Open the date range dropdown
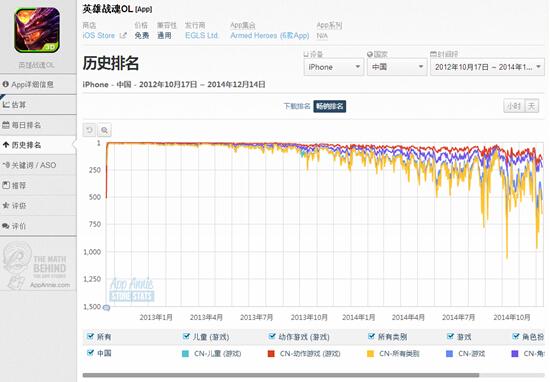550x382 pixels. (488, 67)
